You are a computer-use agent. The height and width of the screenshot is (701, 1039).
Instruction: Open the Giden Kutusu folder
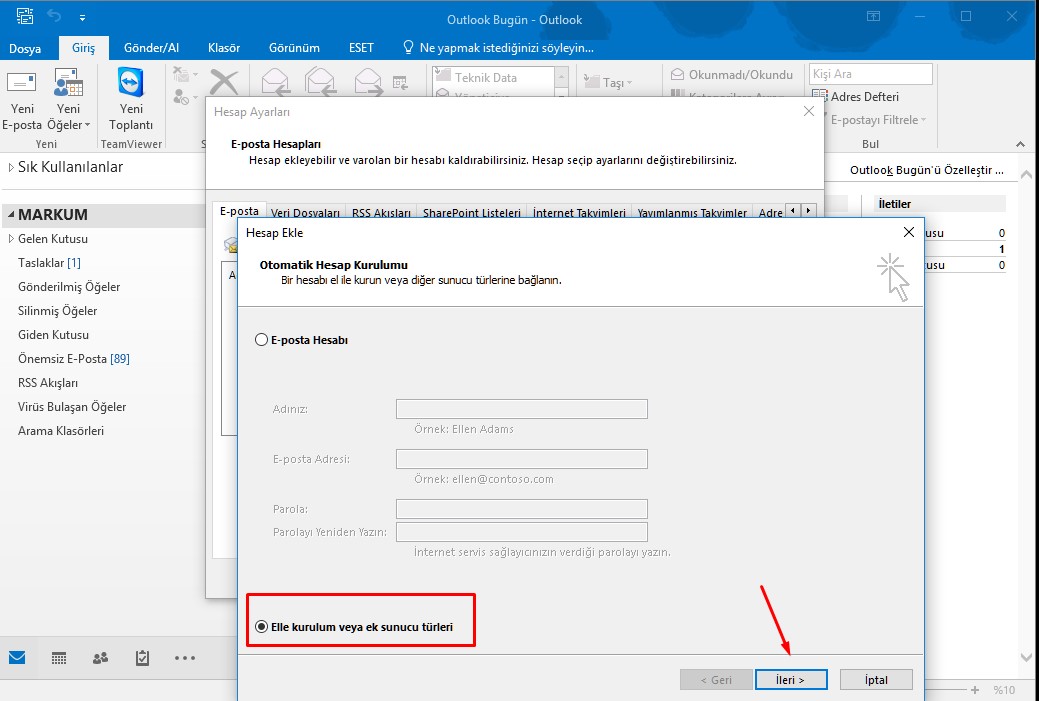coord(53,335)
